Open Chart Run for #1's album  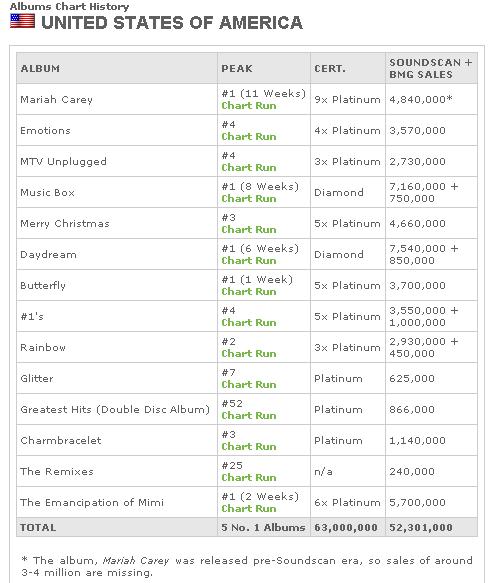pos(249,322)
